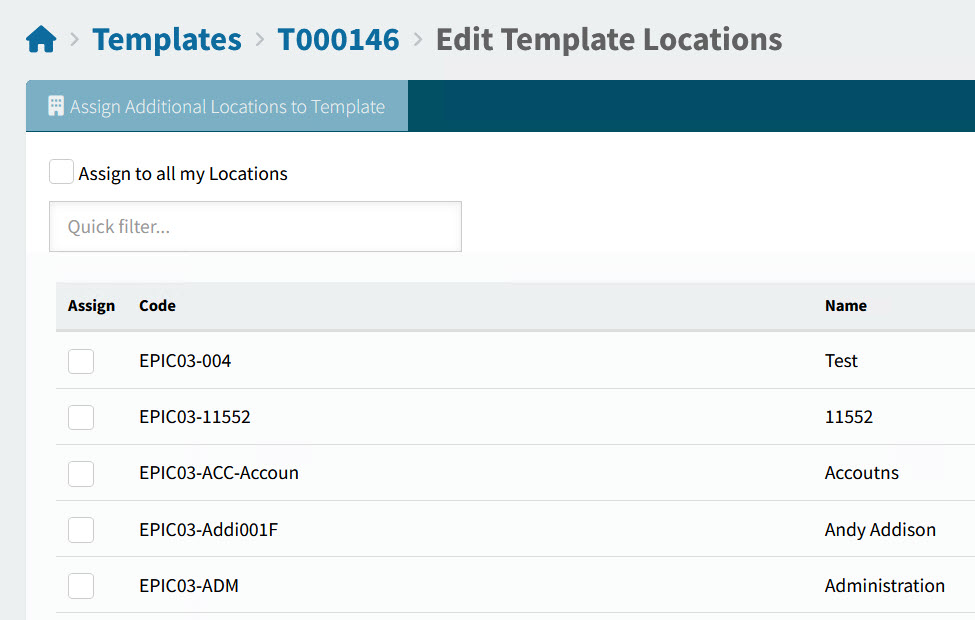Viewport: 975px width, 620px height.
Task: Sort by the Name column header
Action: [x=845, y=306]
